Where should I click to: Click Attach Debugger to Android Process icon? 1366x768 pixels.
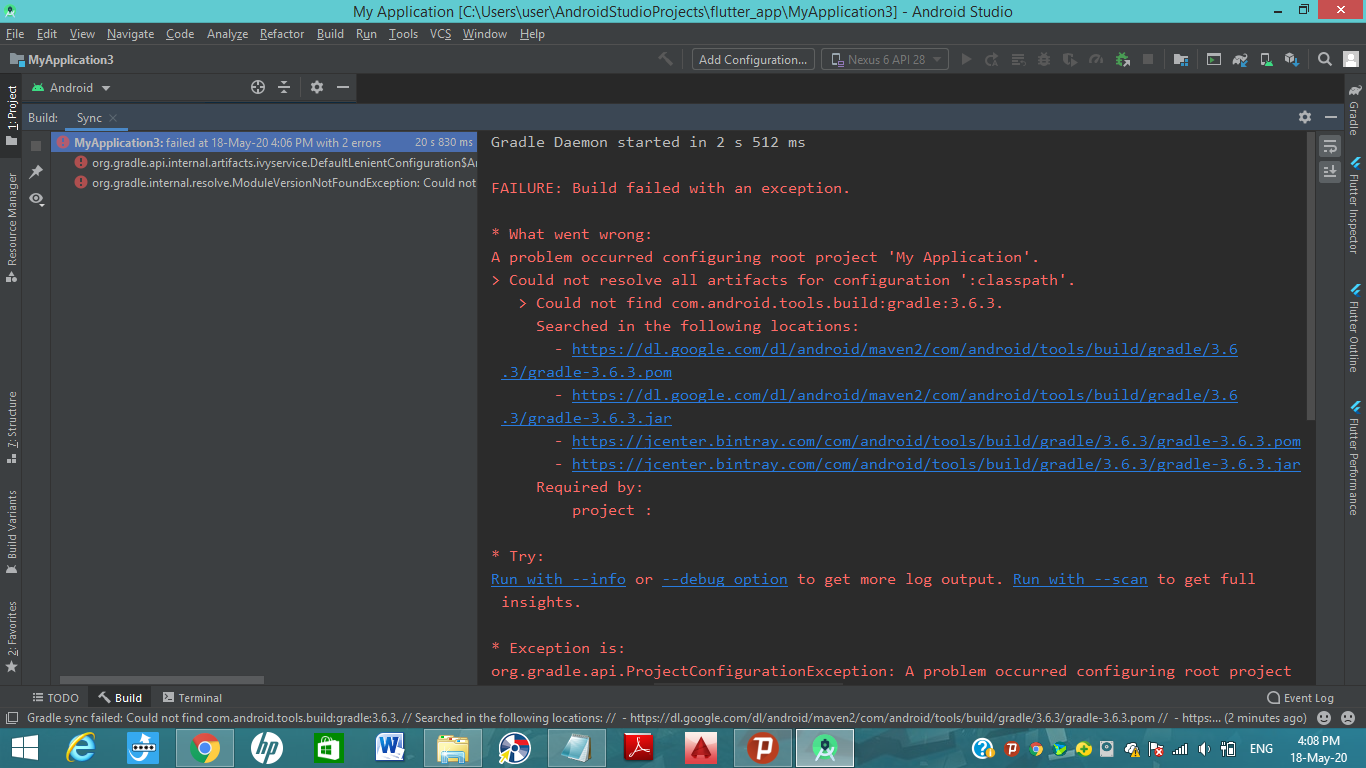point(1122,59)
